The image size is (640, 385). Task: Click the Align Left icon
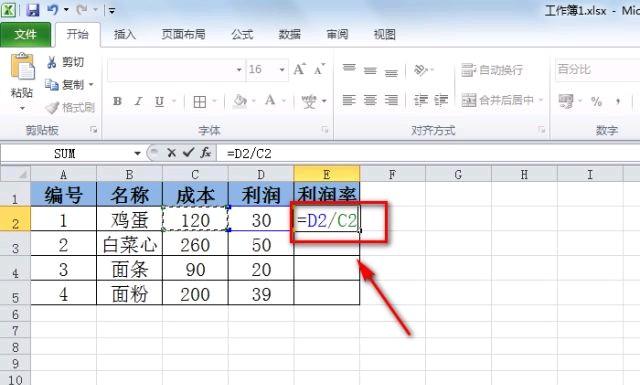(349, 100)
